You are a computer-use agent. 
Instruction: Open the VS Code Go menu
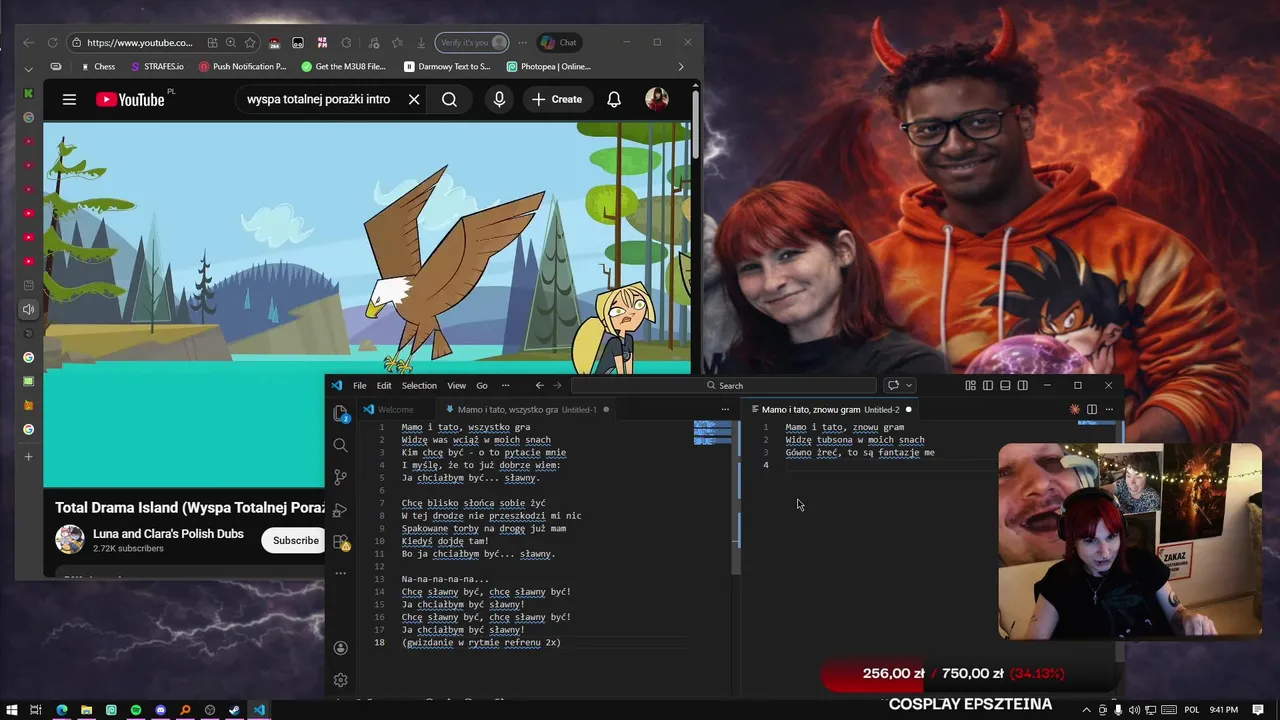click(482, 386)
